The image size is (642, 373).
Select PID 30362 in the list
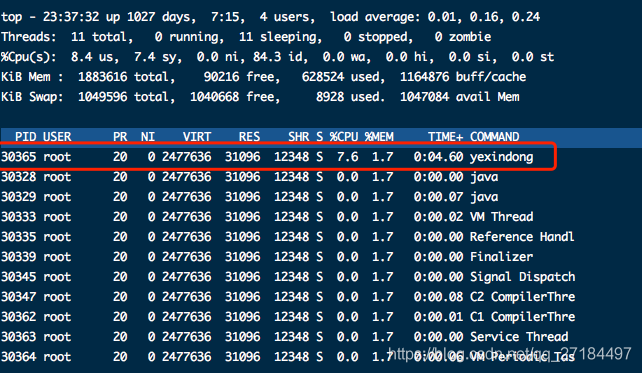click(x=19, y=317)
